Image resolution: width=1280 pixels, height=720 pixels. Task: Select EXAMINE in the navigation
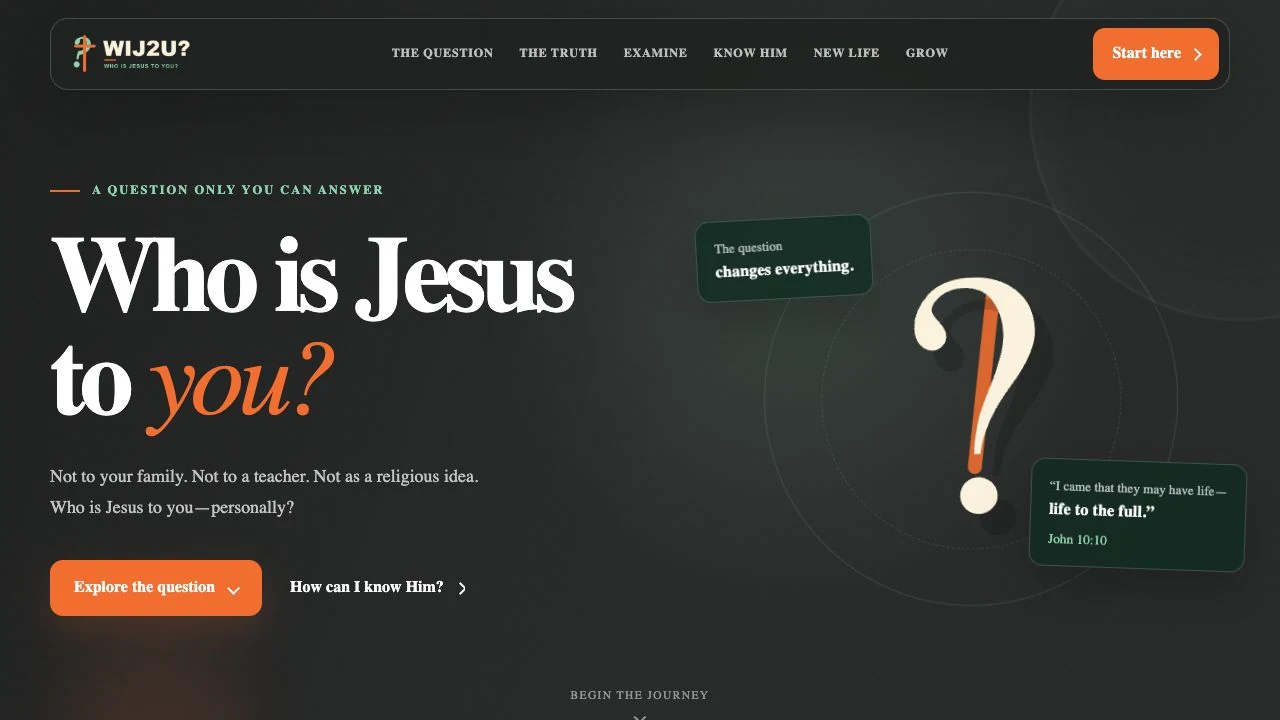pos(655,53)
